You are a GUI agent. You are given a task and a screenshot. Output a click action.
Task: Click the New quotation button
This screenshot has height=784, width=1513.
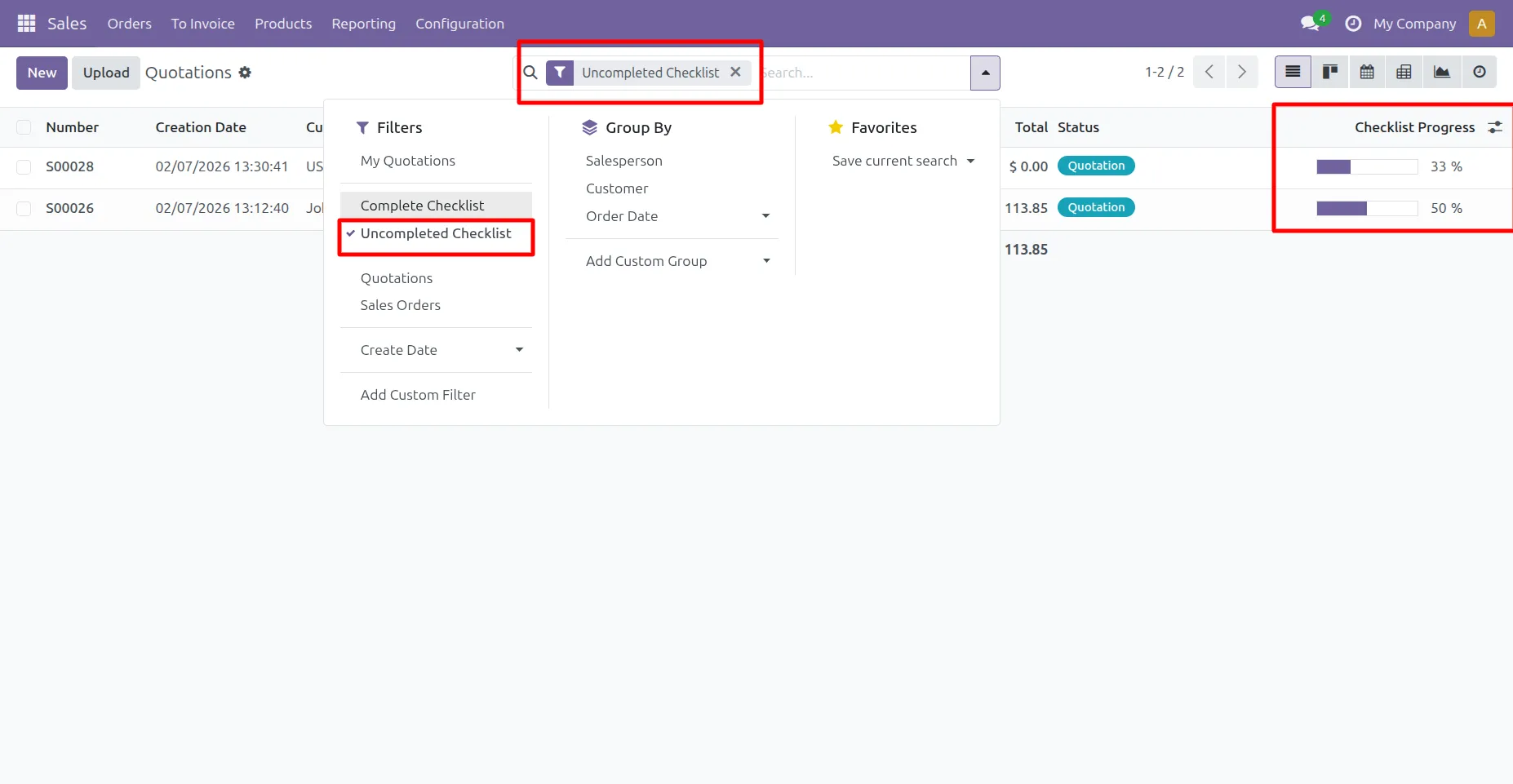pos(42,73)
